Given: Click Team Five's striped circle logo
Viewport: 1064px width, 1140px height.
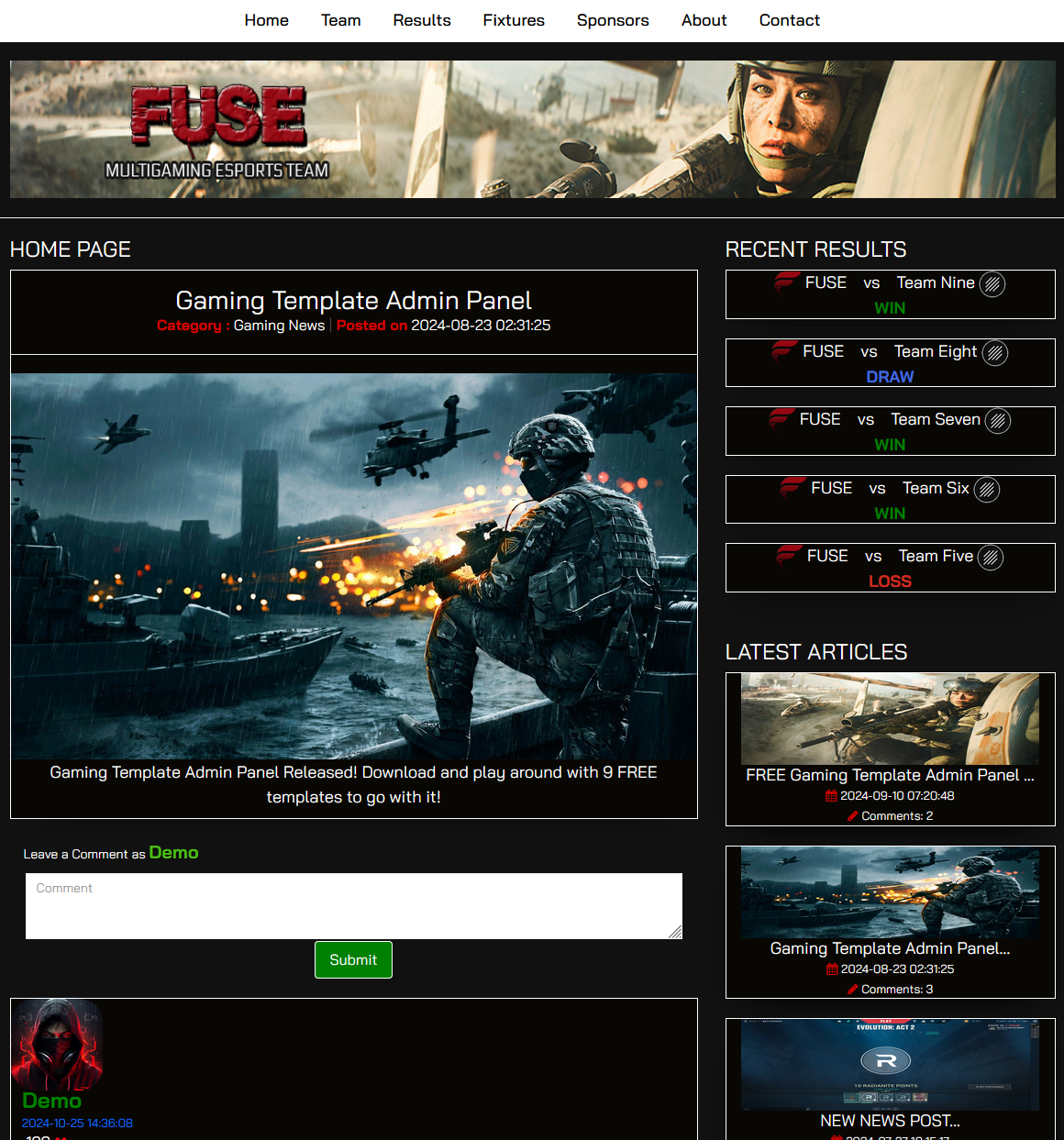Looking at the screenshot, I should click(990, 558).
